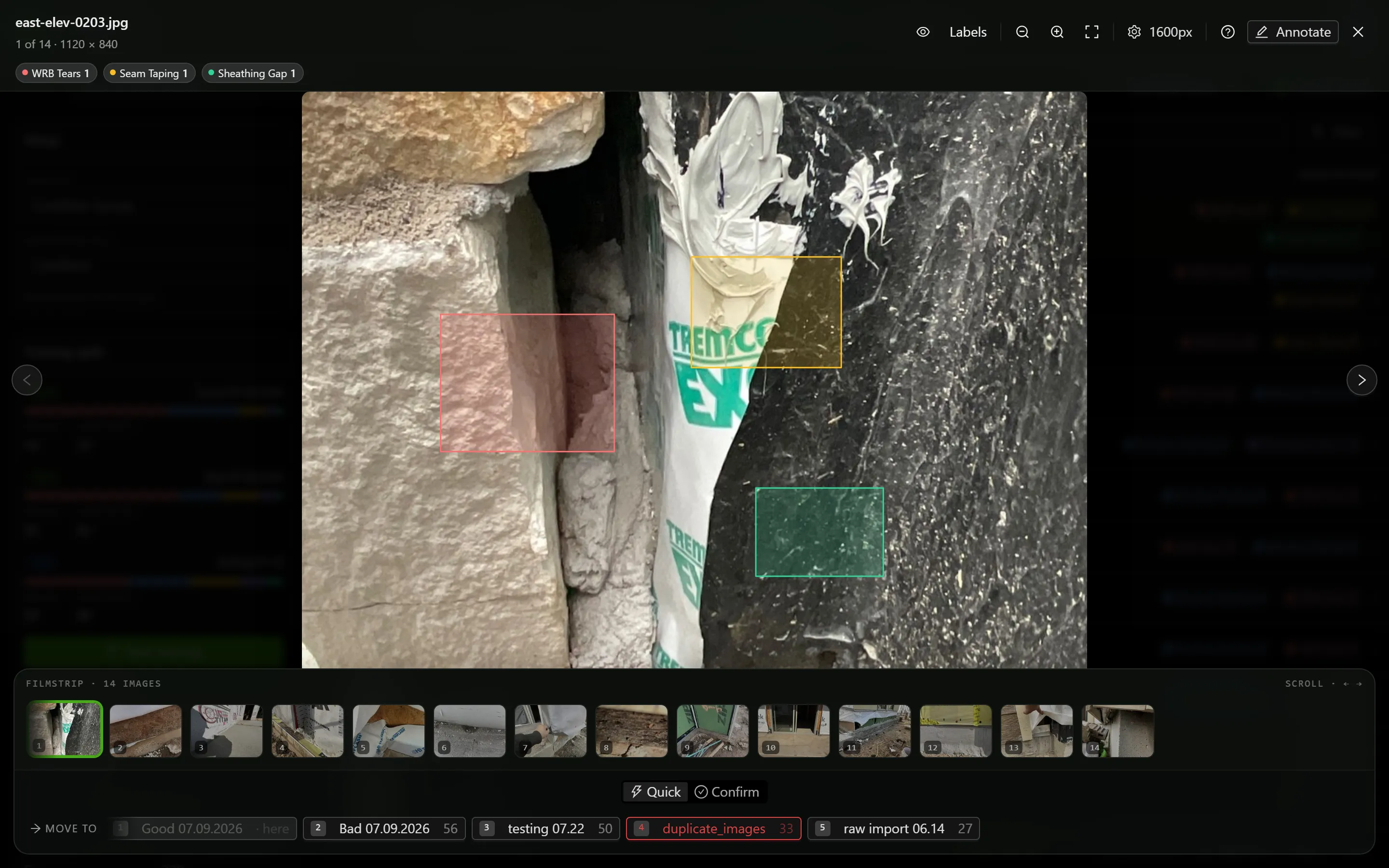Viewport: 1389px width, 868px height.
Task: Toggle label visibility eye icon
Action: 922,32
